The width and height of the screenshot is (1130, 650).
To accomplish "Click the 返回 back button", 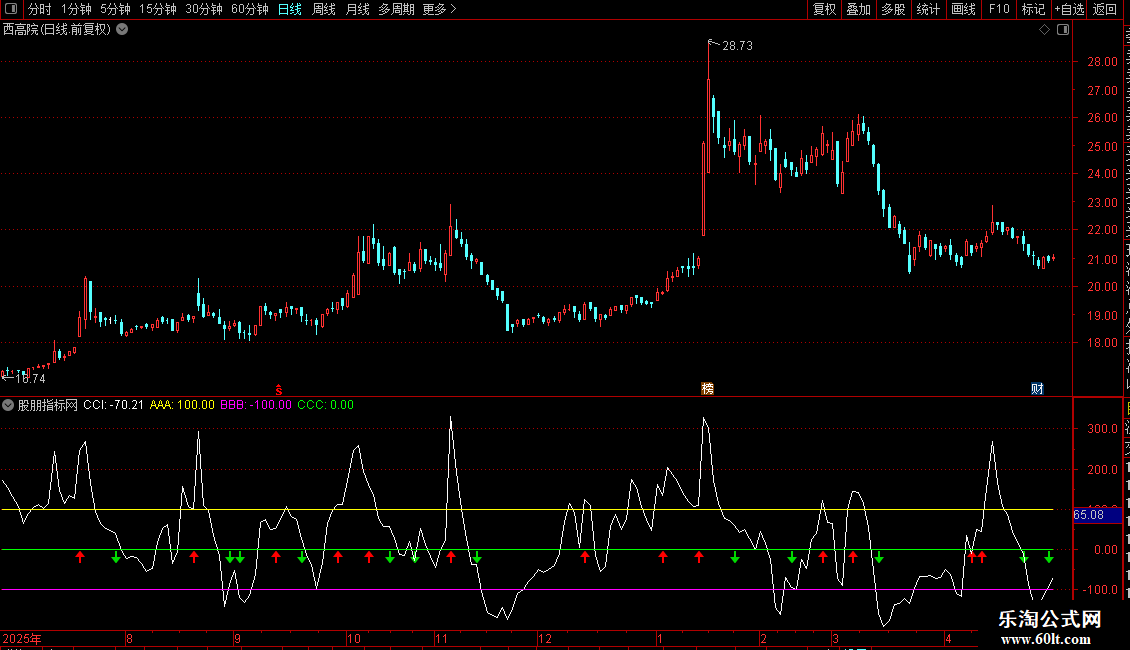I will (1104, 9).
